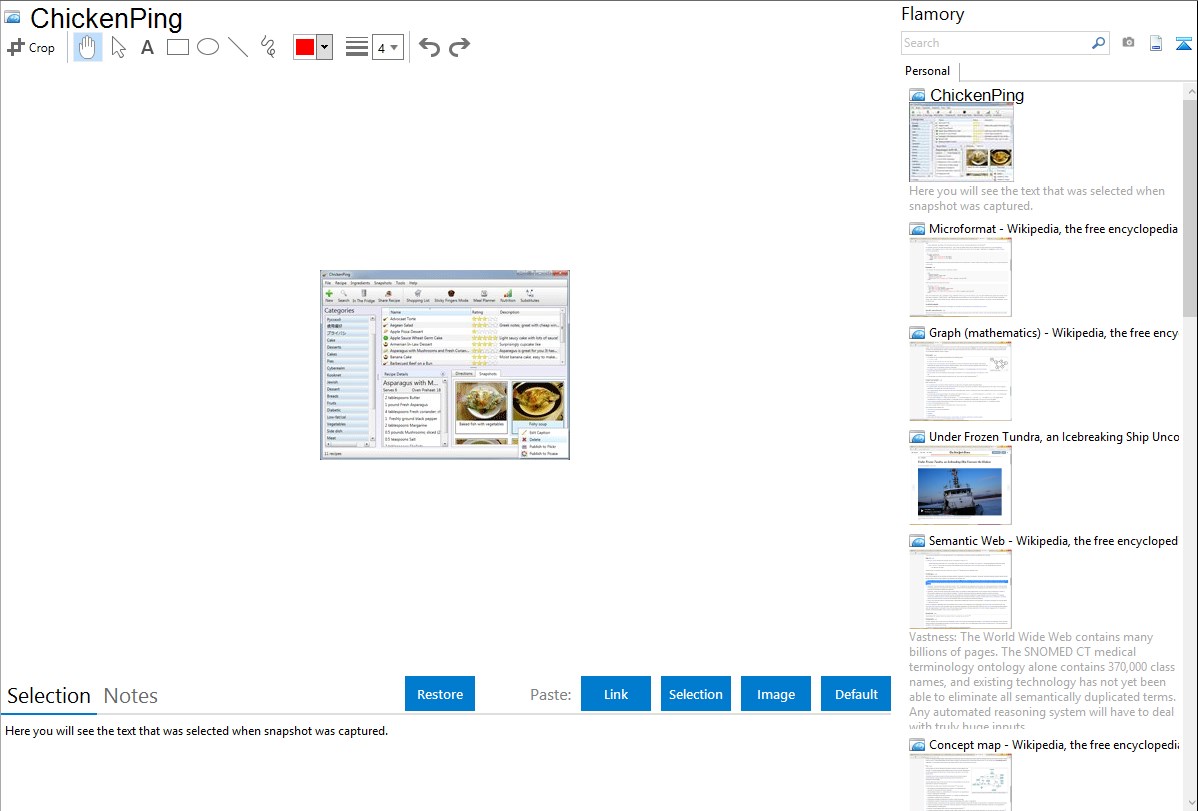Viewport: 1198px width, 811px height.
Task: Click the document page icon
Action: coord(1156,43)
